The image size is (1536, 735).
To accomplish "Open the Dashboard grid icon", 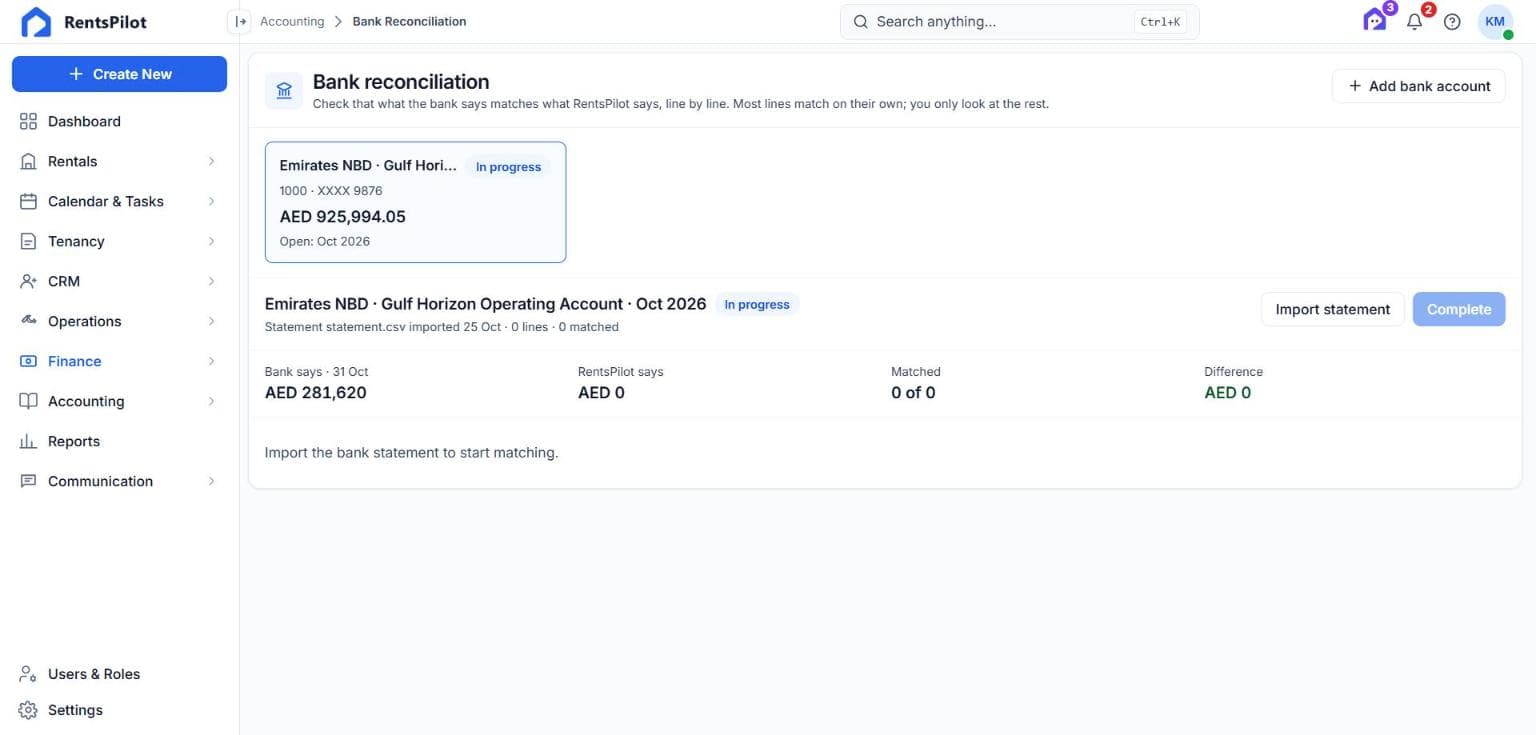I will [x=28, y=121].
